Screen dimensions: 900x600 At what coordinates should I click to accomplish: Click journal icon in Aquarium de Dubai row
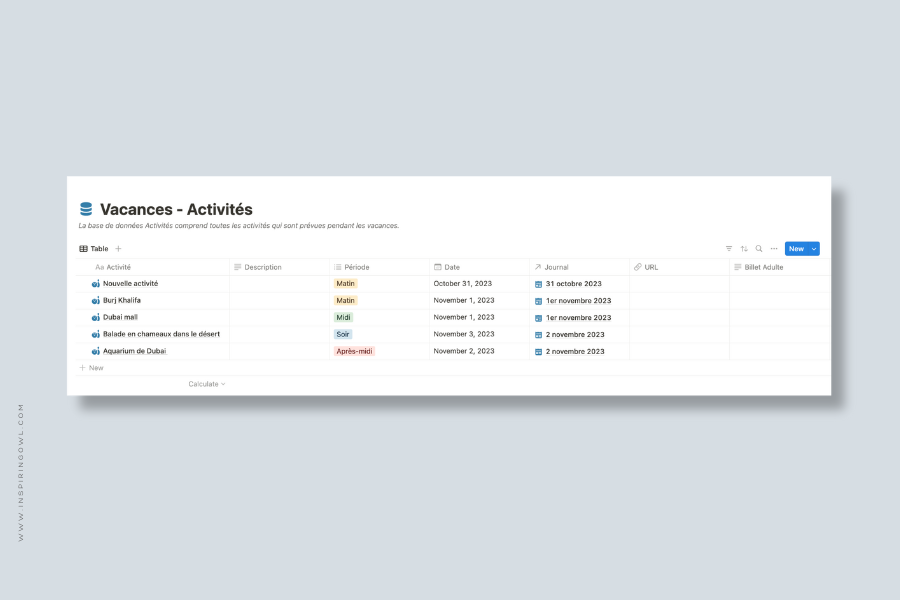coord(538,351)
